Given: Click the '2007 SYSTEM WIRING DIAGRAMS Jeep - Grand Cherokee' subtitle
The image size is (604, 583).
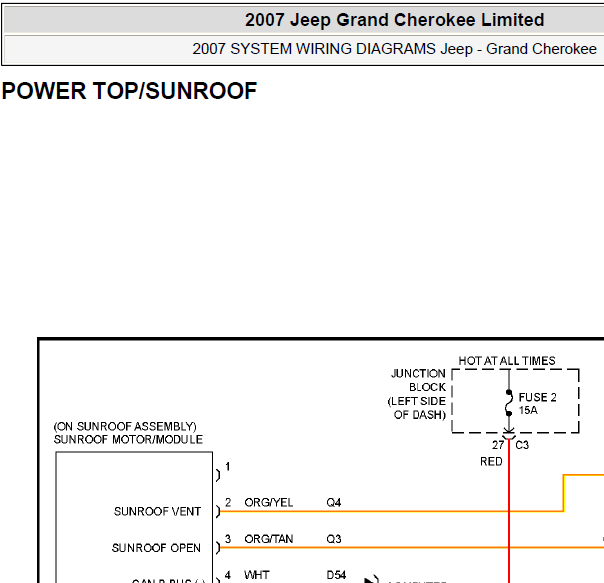Looking at the screenshot, I should click(394, 49).
